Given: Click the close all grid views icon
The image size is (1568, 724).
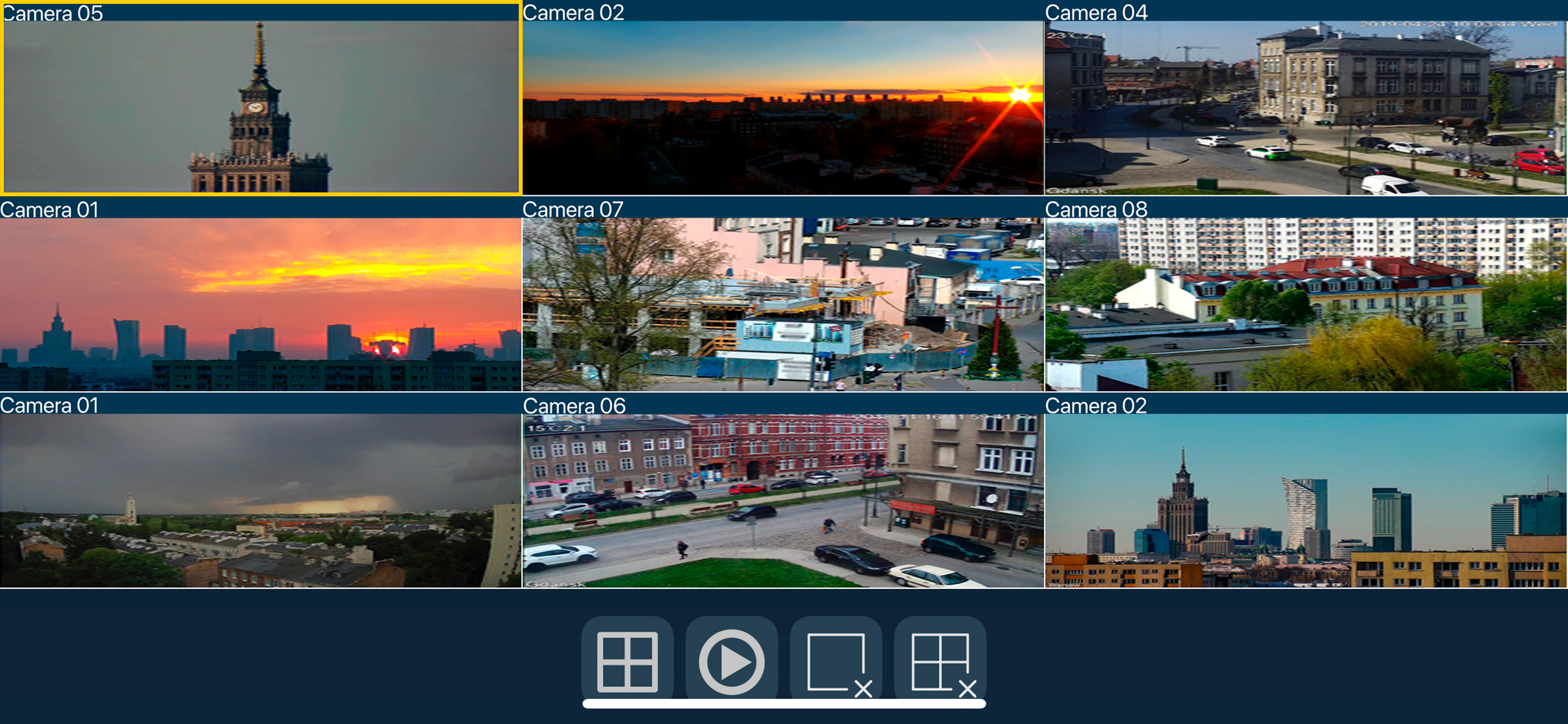Looking at the screenshot, I should click(x=940, y=662).
